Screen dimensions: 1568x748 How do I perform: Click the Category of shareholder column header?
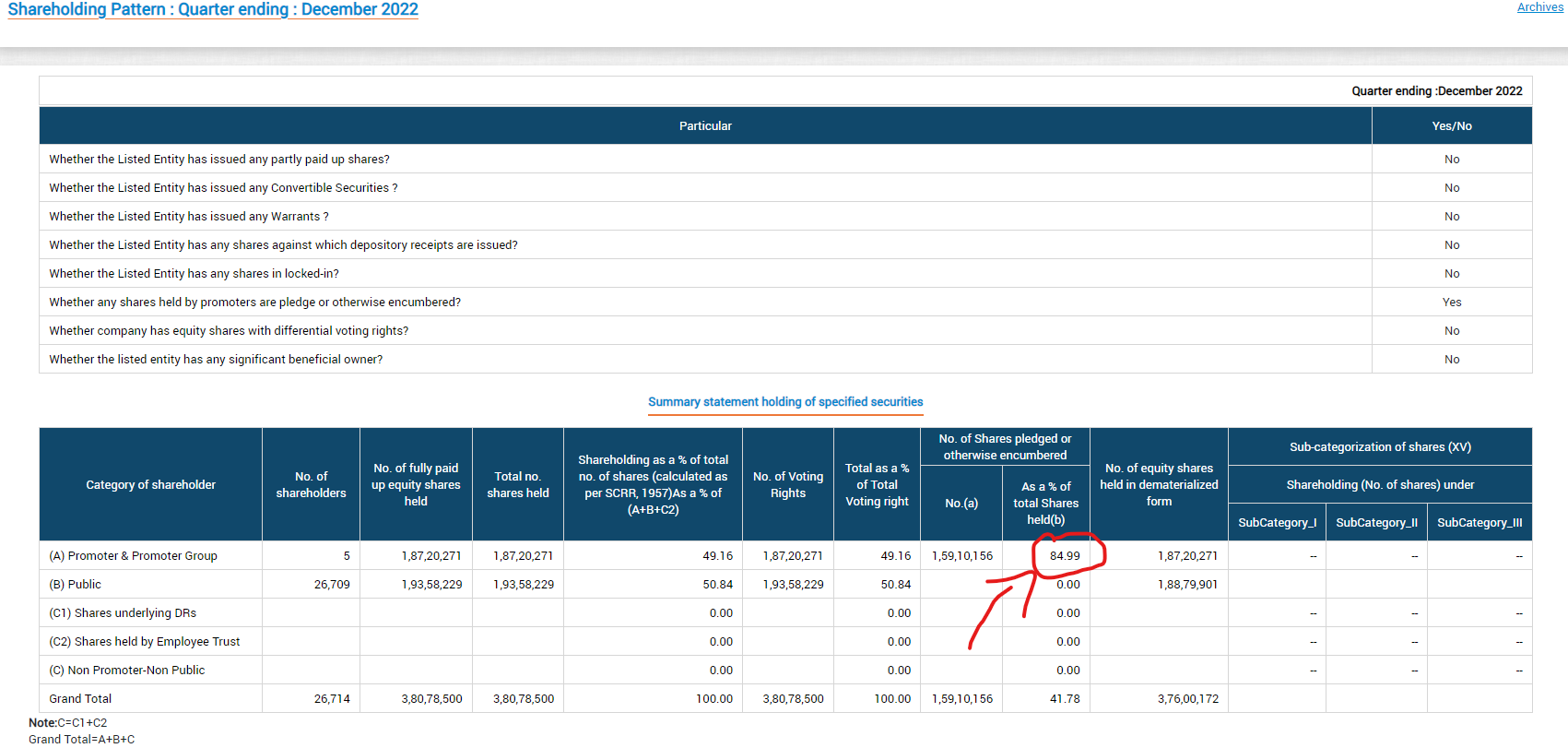pyautogui.click(x=150, y=485)
